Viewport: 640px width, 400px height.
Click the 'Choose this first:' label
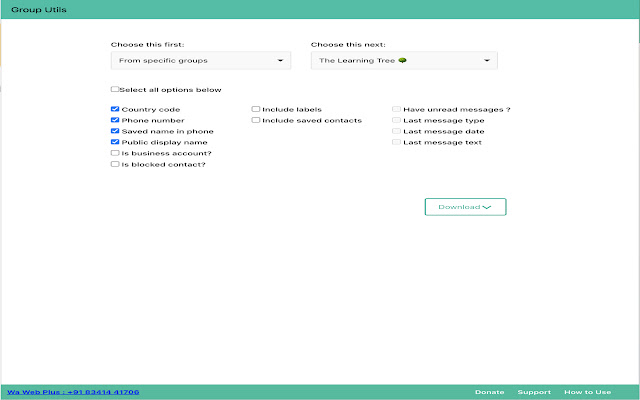(x=147, y=44)
